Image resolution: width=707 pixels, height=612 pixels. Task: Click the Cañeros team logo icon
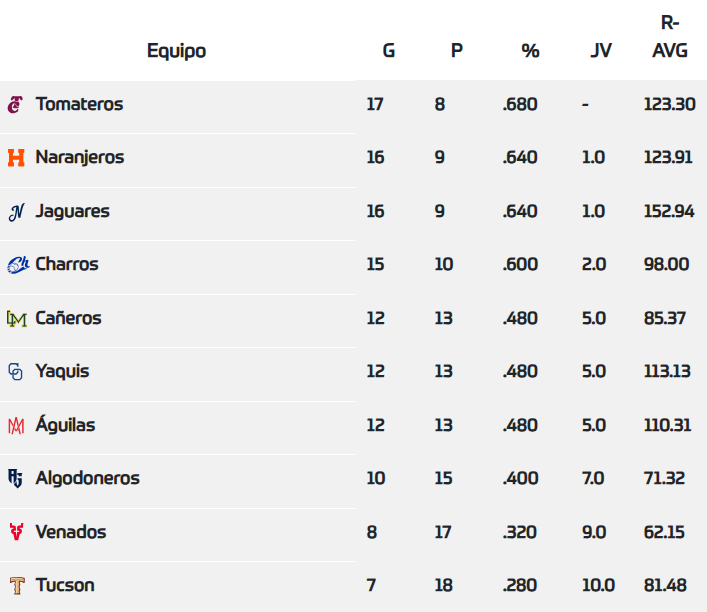16,319
